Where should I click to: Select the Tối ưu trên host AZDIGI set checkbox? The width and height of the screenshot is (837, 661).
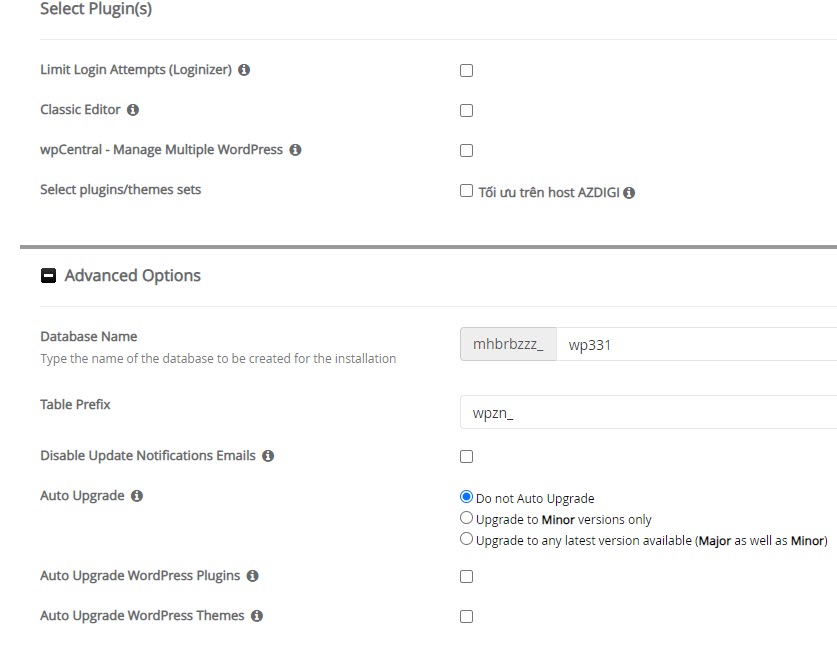click(467, 191)
